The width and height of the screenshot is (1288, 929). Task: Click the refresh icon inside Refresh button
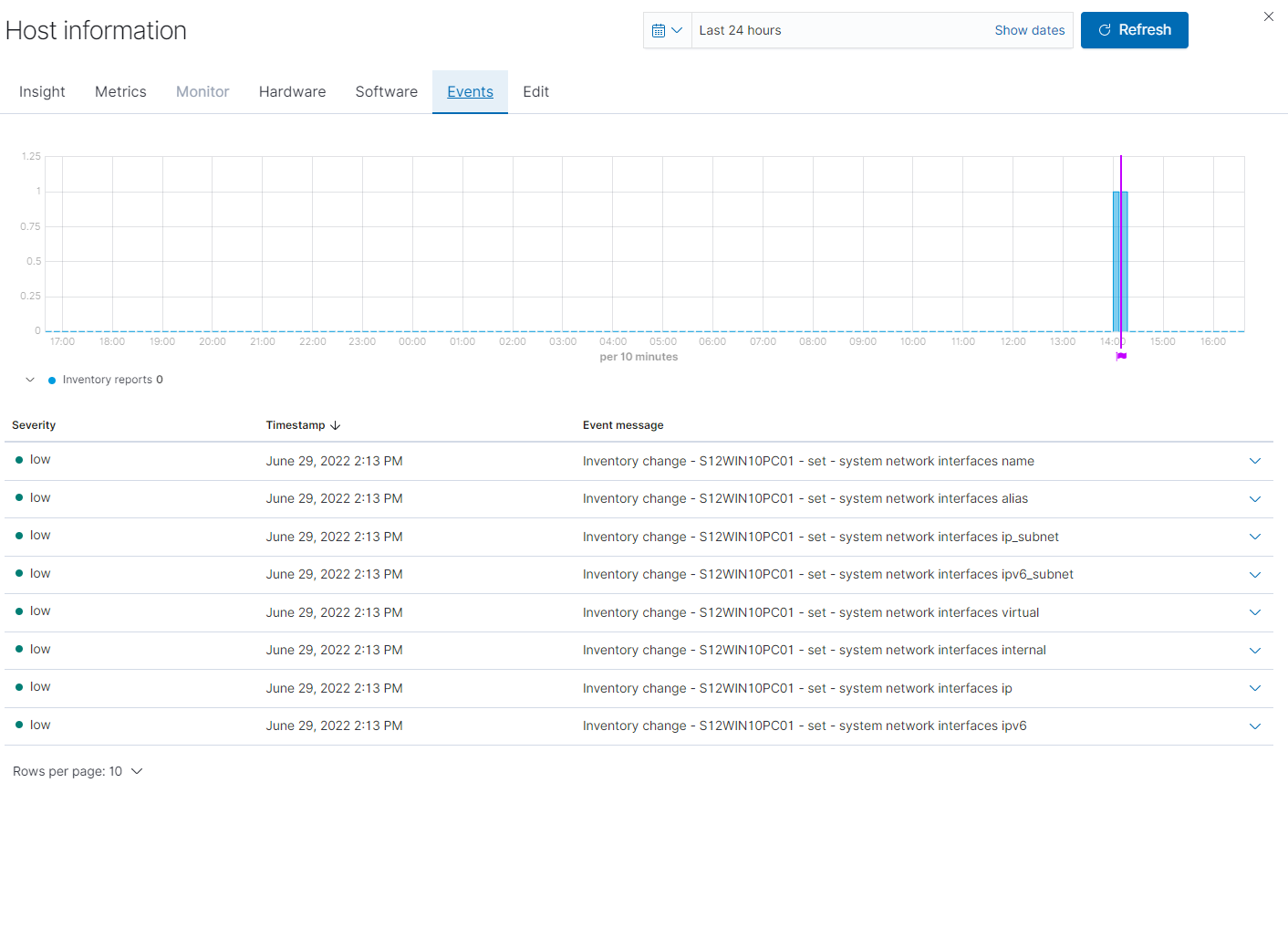(1105, 30)
